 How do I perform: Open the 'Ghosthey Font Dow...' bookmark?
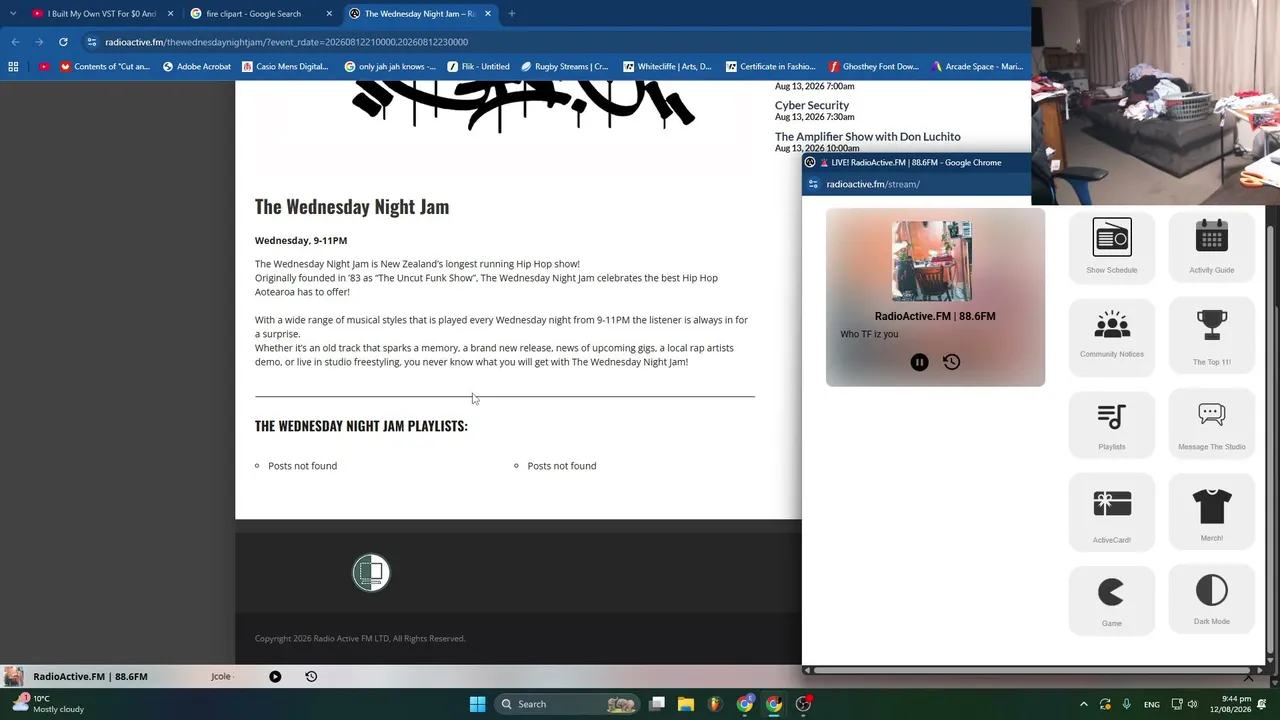pos(873,67)
